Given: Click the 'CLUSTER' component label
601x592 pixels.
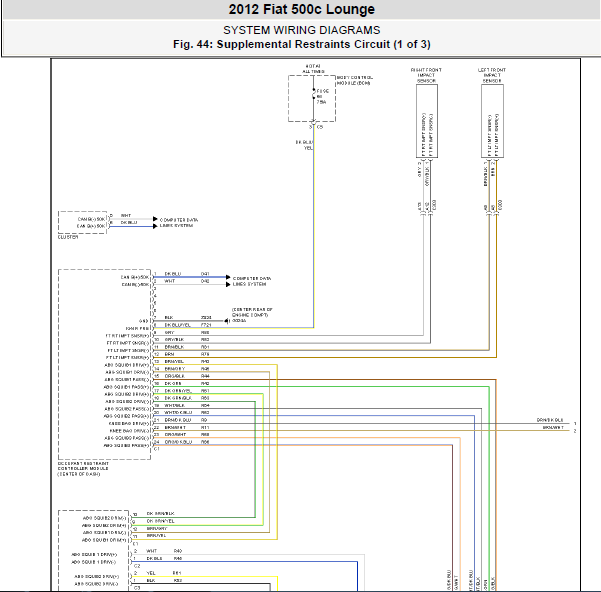Looking at the screenshot, I should 68,237.
